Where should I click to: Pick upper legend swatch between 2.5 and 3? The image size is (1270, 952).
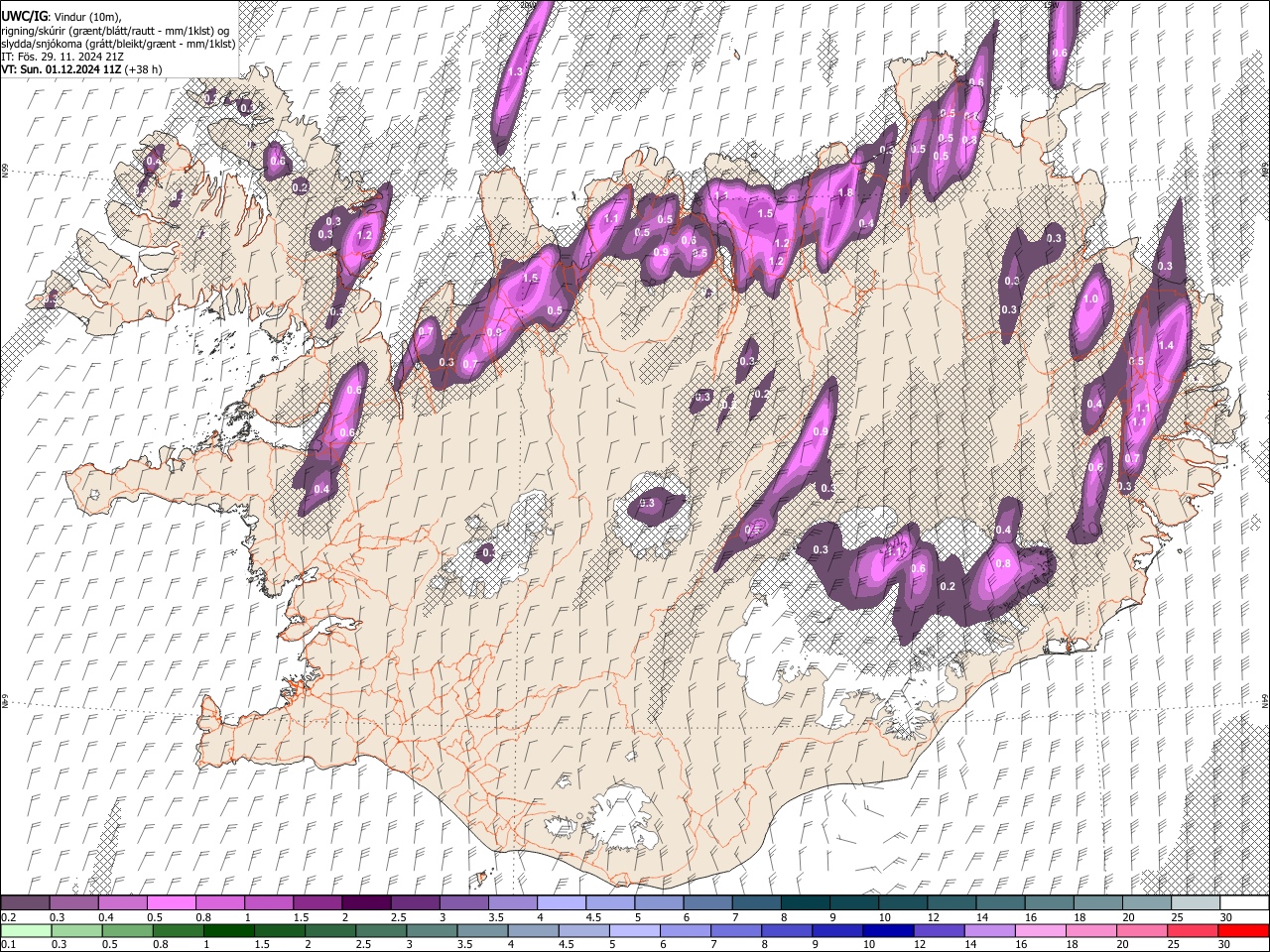point(415,902)
